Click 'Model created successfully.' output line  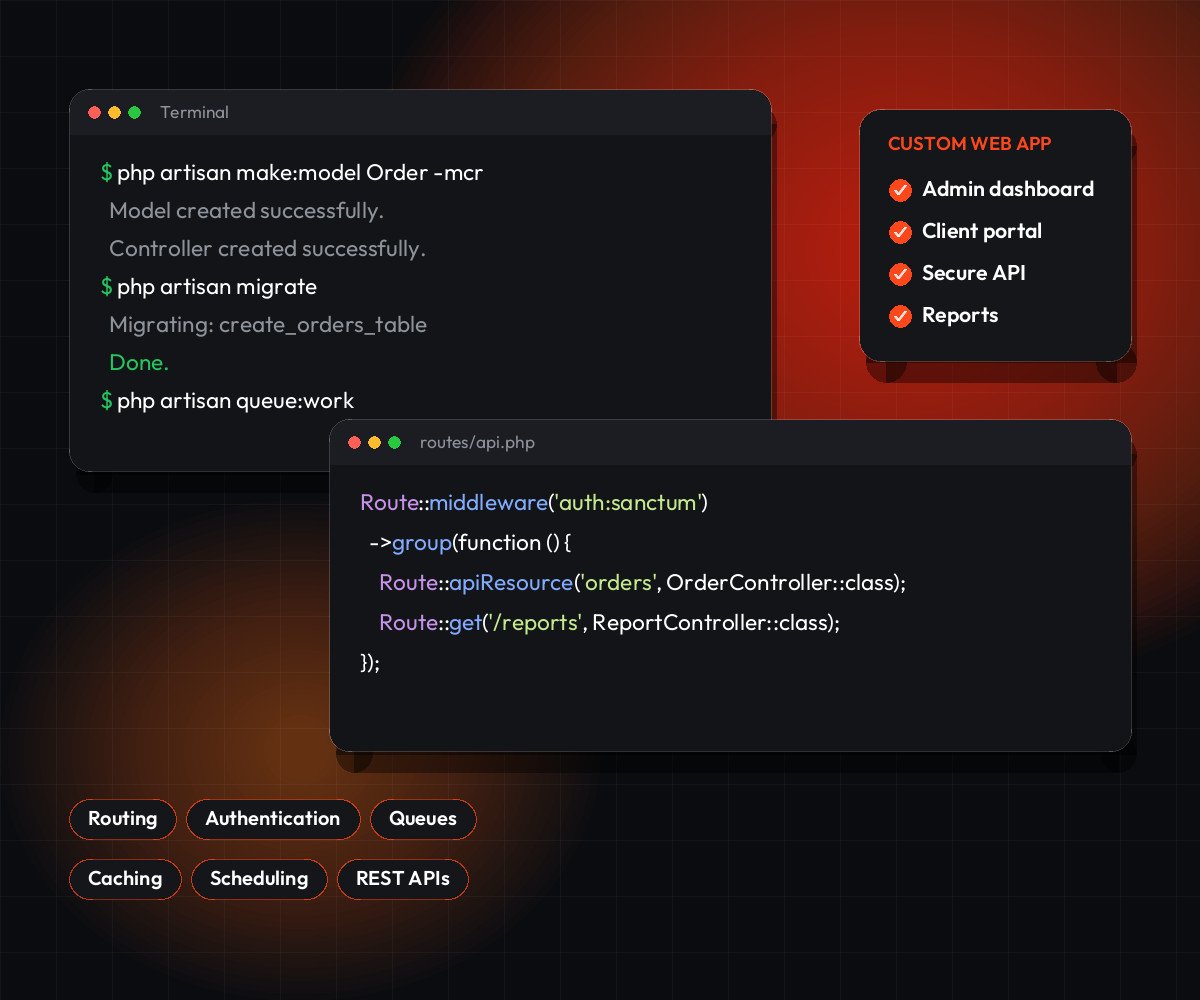(246, 211)
